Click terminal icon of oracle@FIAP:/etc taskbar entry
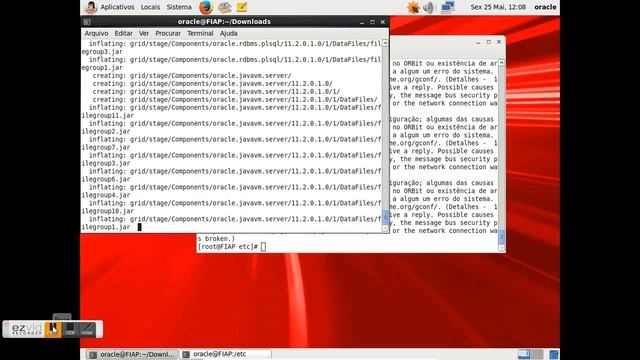 click(186, 354)
